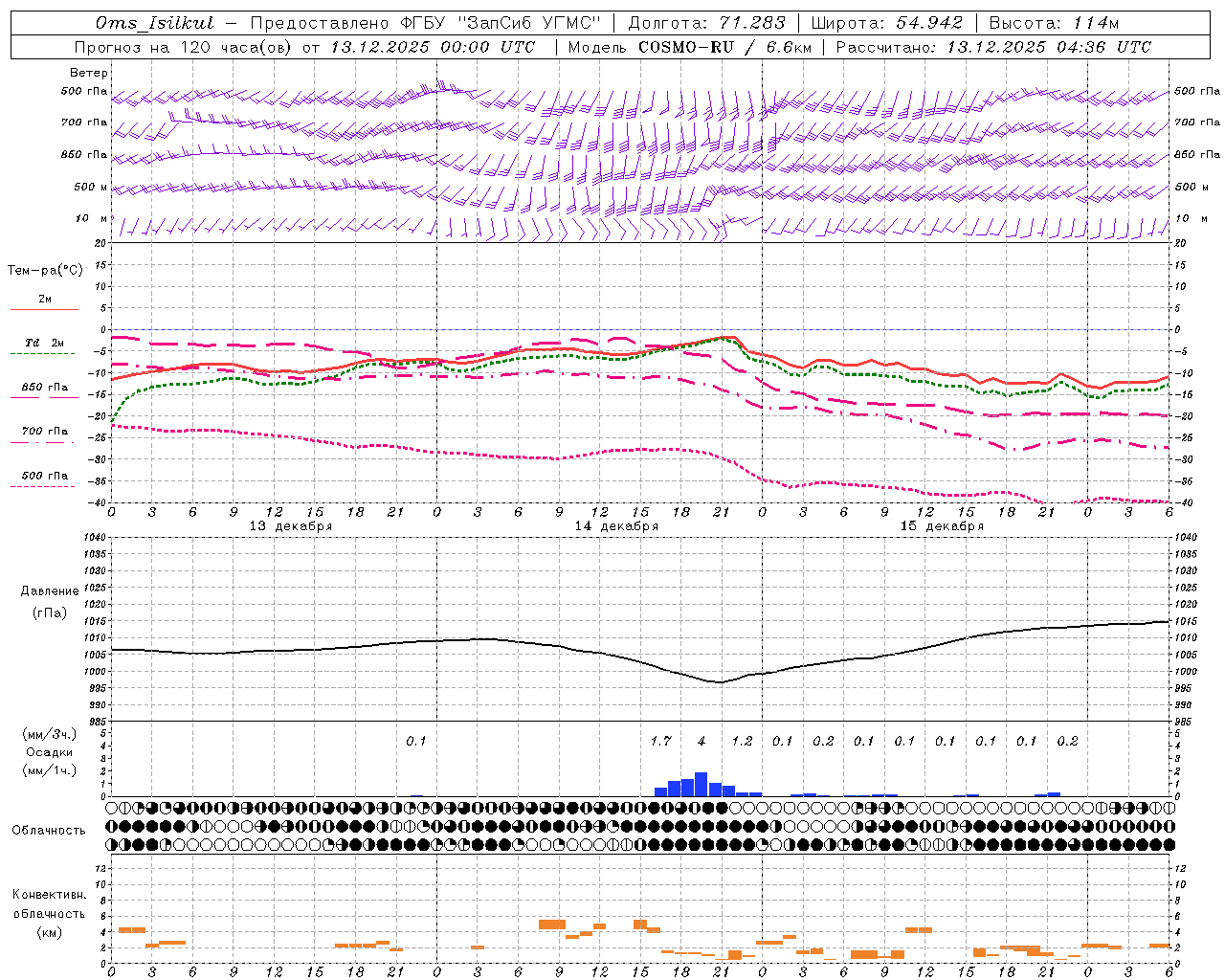The height and width of the screenshot is (980, 1225).
Task: Click the "Конвективн." convective cloud label
Action: (x=49, y=895)
